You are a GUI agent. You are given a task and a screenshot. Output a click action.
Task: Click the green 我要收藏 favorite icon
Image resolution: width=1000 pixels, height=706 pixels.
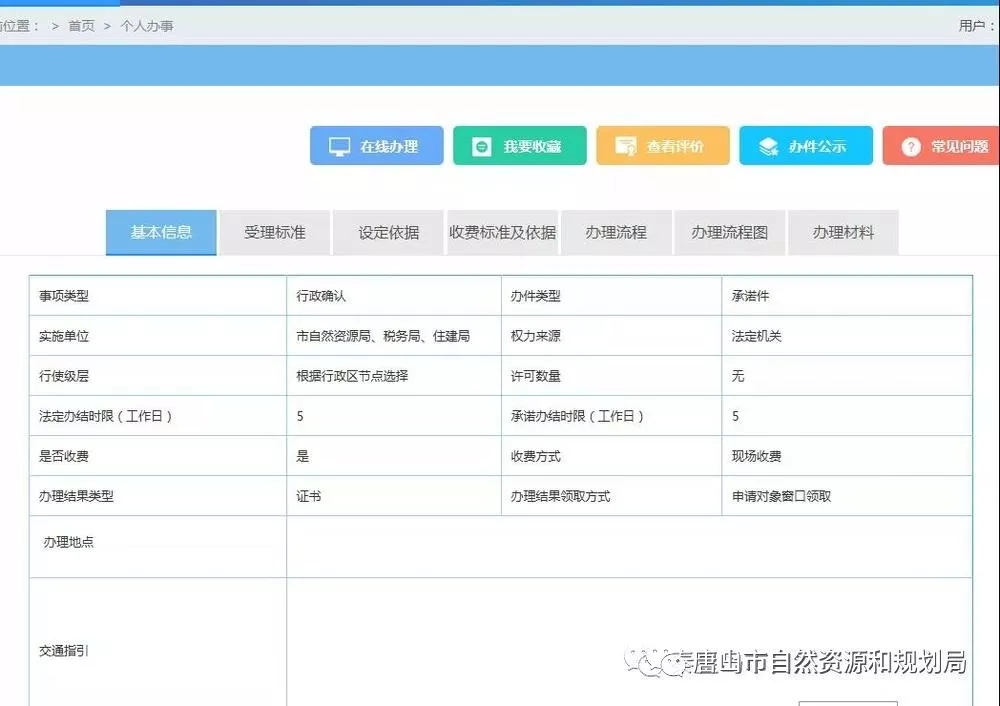point(482,146)
